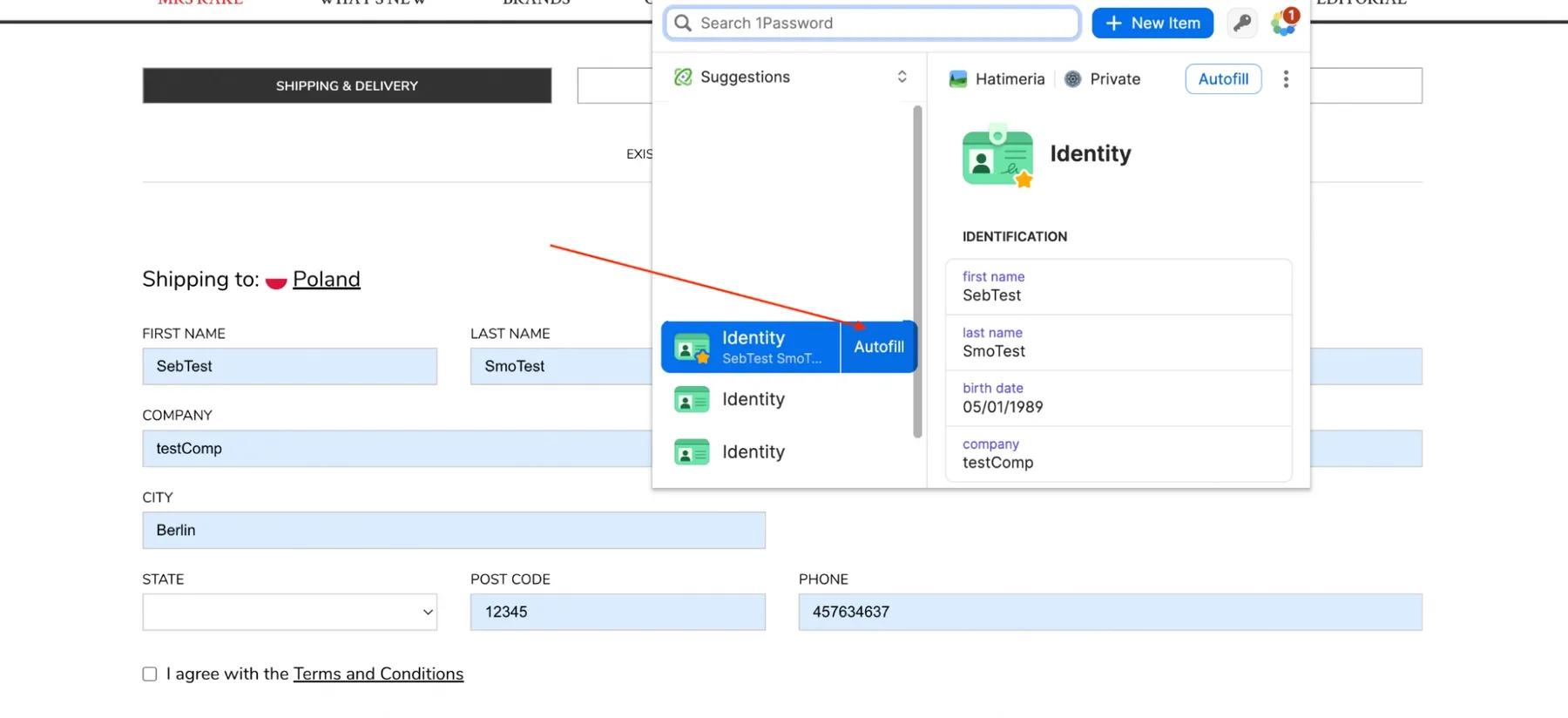Click the item list scrollbar
Image resolution: width=1568 pixels, height=718 pixels.
(917, 270)
